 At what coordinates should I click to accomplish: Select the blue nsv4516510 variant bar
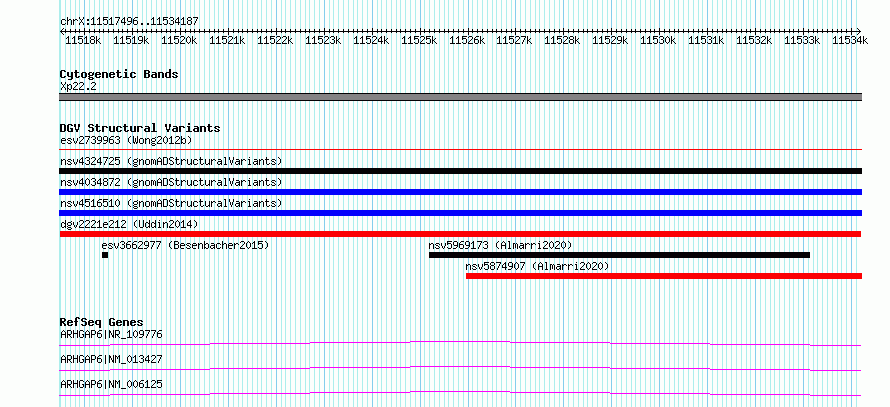pyautogui.click(x=461, y=213)
